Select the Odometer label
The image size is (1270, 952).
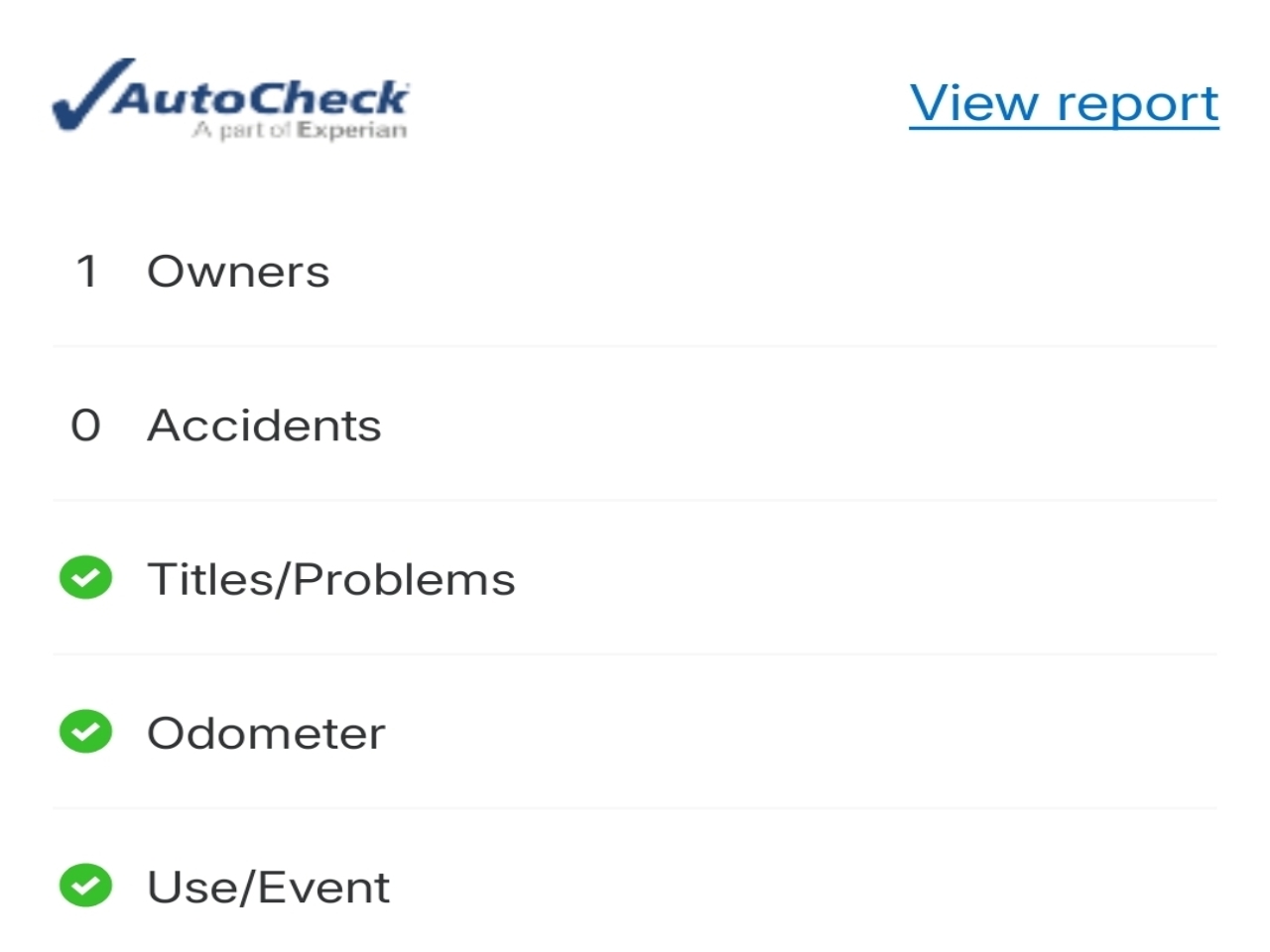pos(266,734)
